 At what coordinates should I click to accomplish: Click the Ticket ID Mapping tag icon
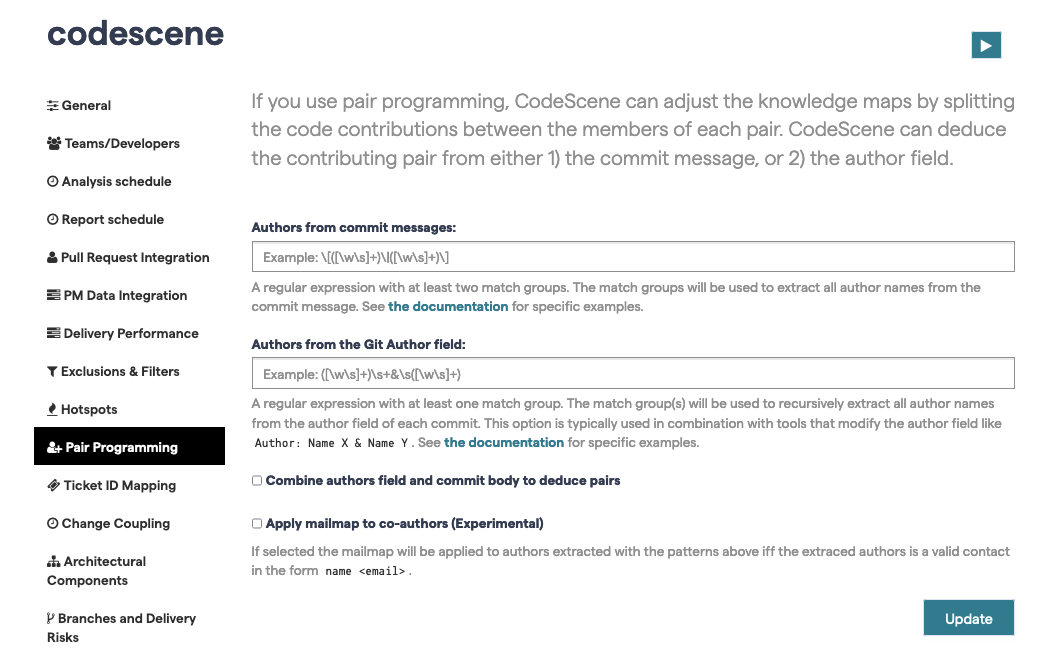(x=52, y=485)
